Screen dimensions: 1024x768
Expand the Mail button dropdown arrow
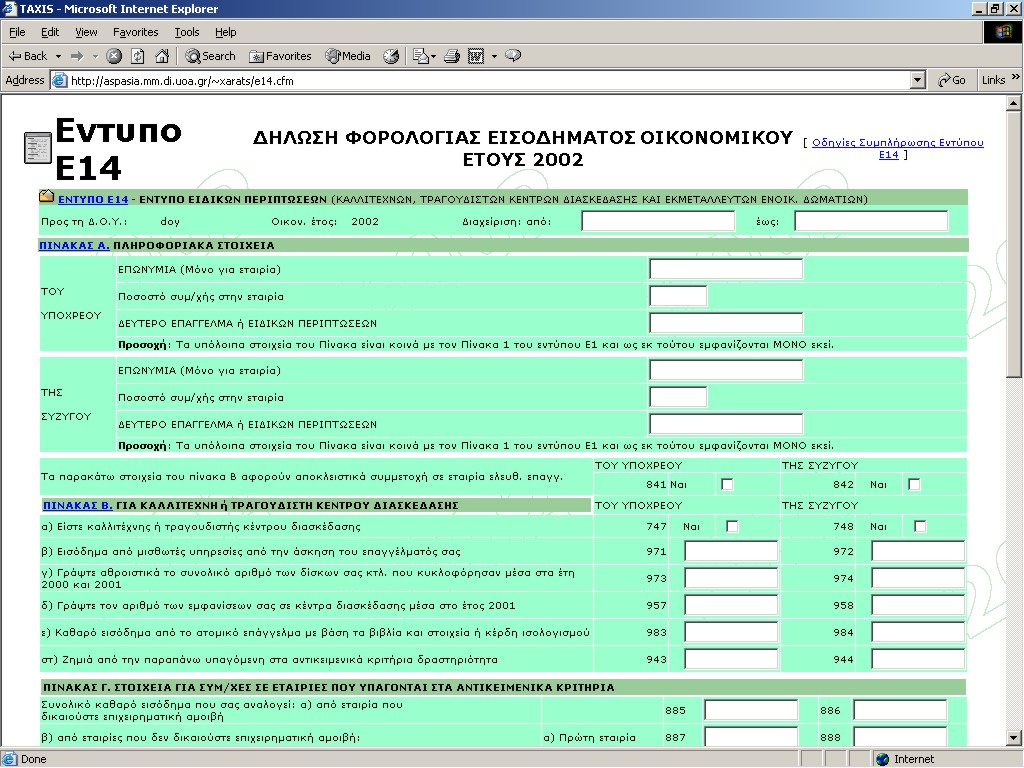(433, 56)
